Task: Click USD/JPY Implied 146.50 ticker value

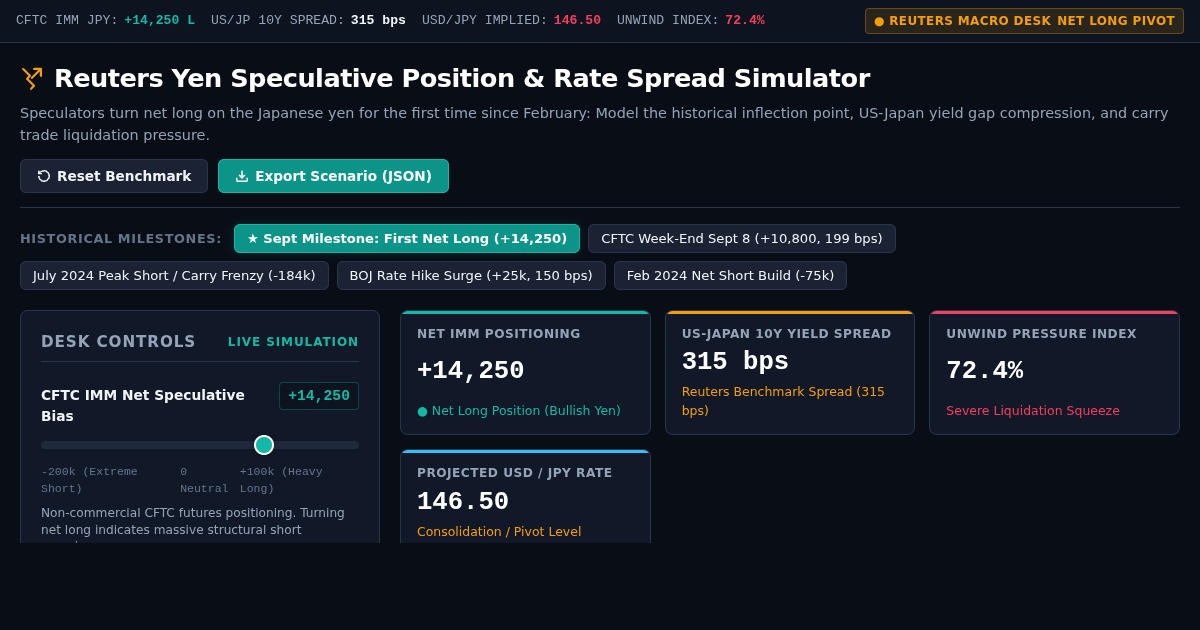Action: tap(577, 20)
